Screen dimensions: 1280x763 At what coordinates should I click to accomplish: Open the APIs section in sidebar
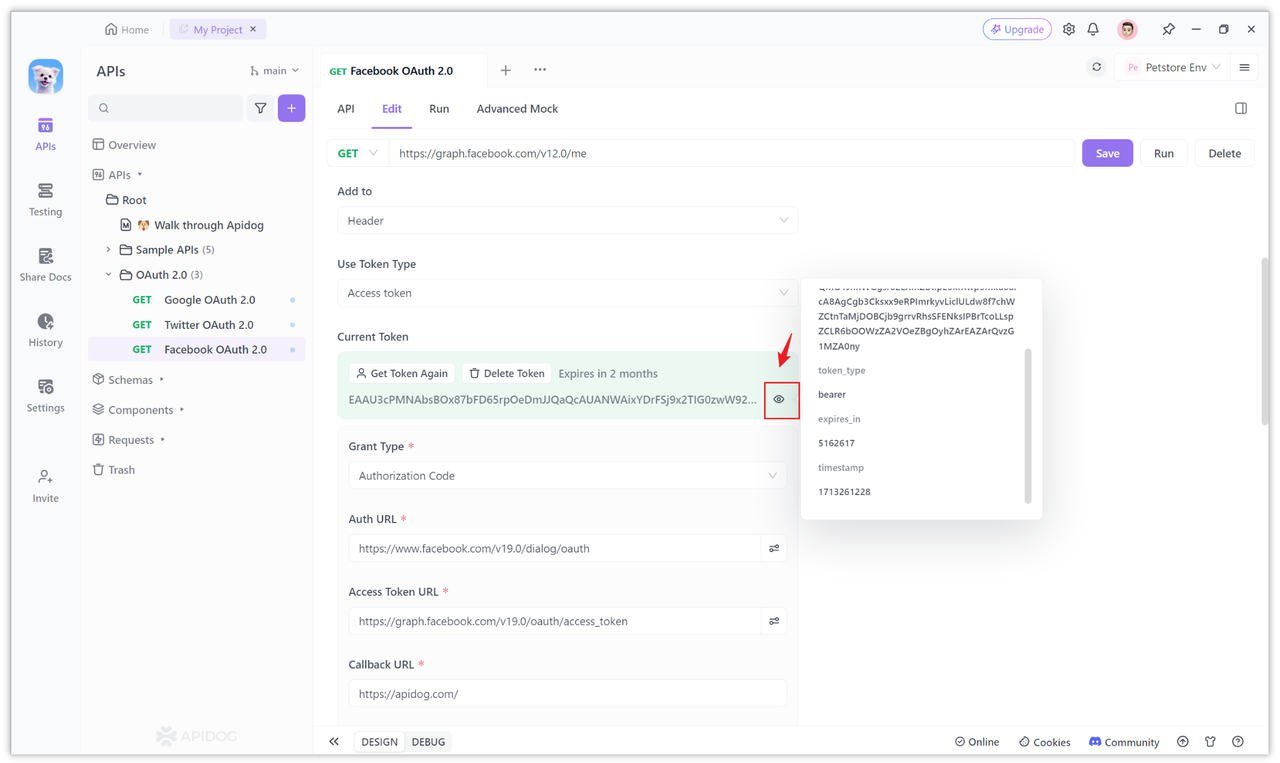(45, 134)
